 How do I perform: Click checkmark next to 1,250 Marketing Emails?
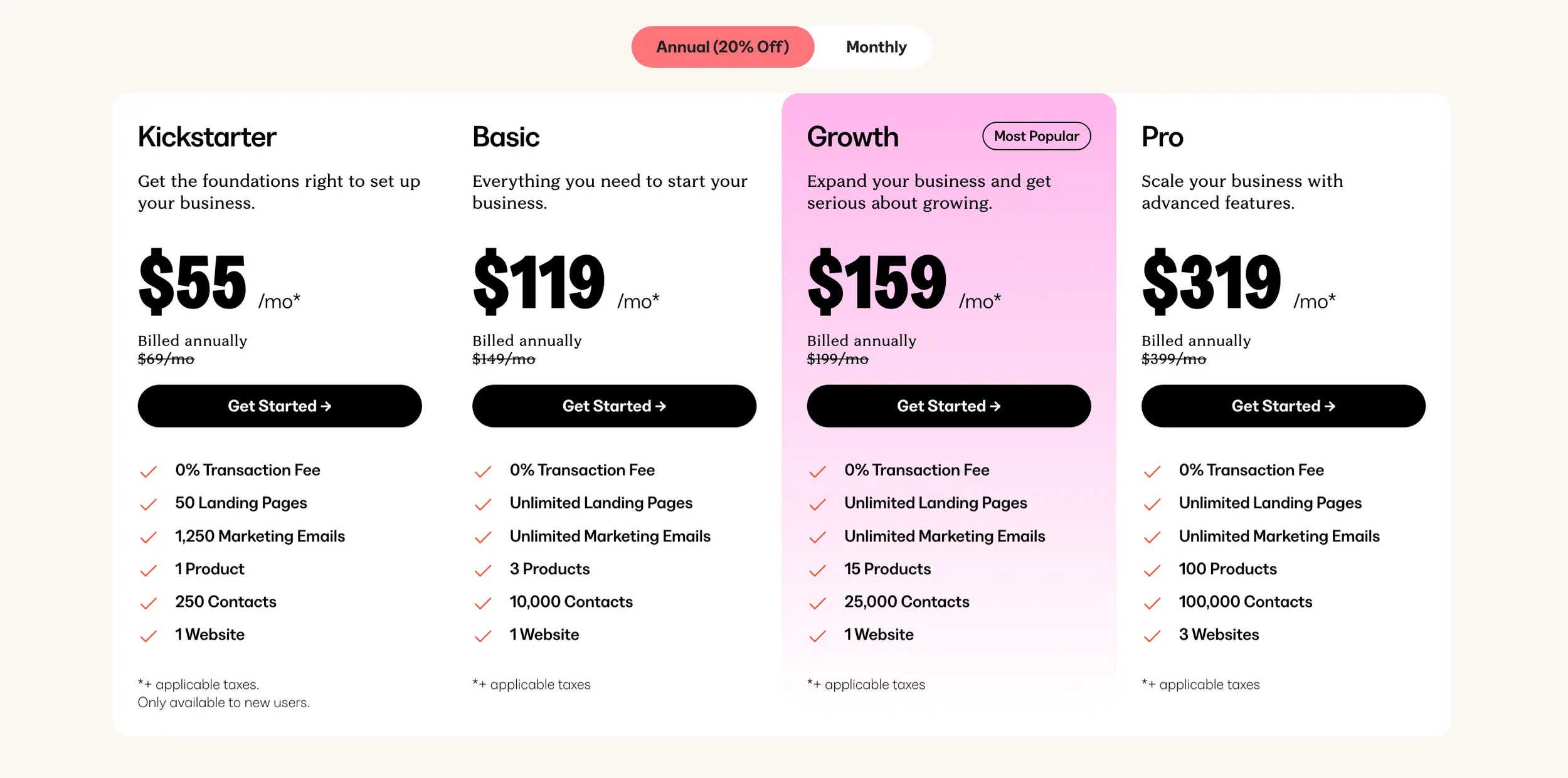click(x=149, y=537)
